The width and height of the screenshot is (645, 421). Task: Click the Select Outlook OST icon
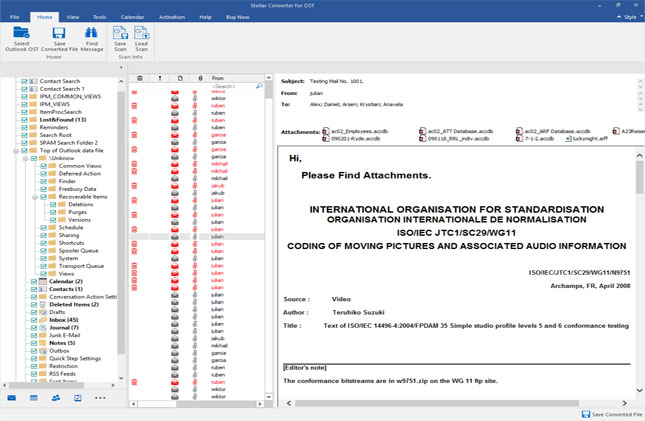21,33
